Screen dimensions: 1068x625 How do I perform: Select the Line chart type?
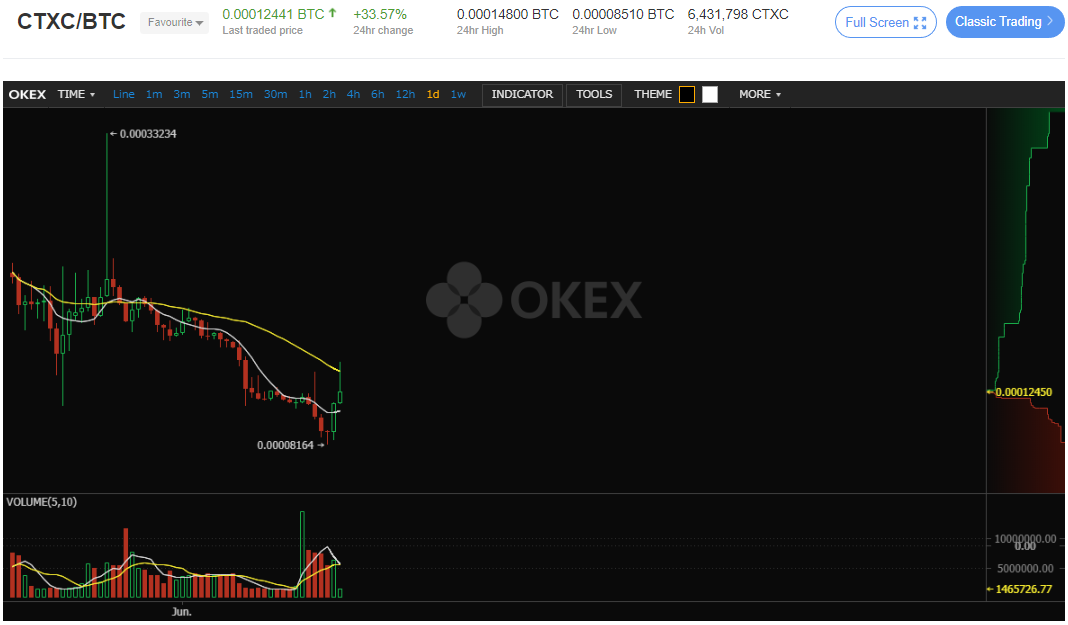click(x=123, y=94)
